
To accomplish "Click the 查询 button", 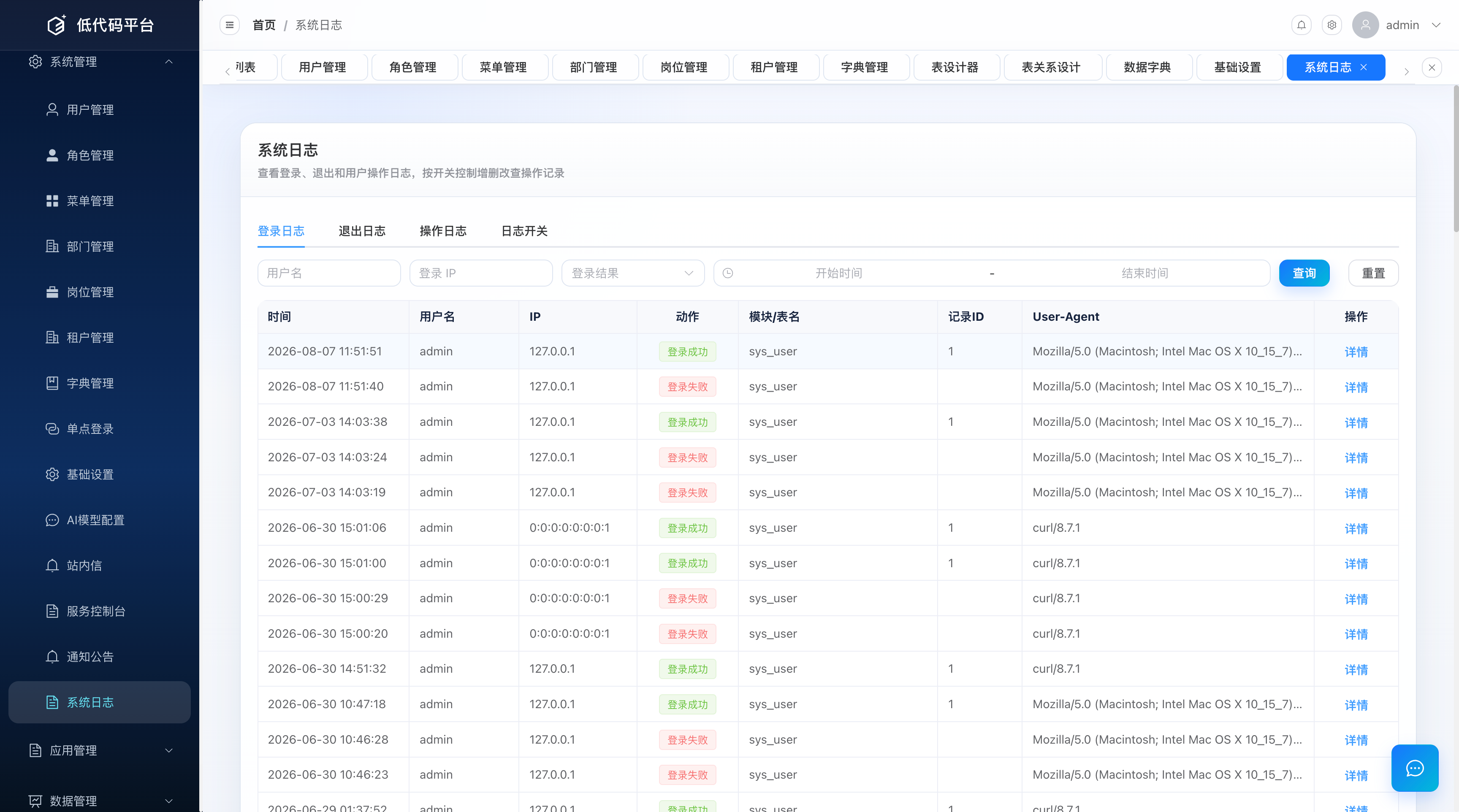I will point(1304,273).
